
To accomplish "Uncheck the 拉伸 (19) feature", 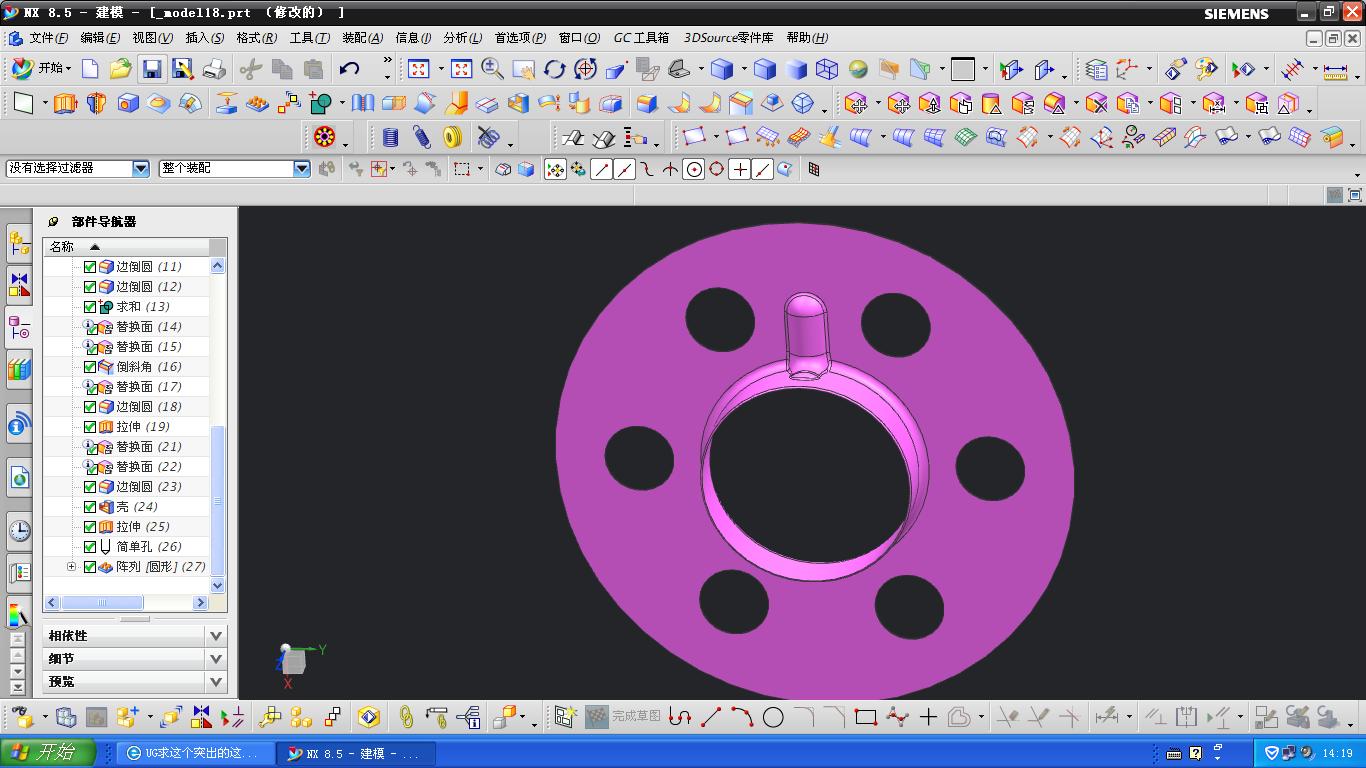I will 90,427.
